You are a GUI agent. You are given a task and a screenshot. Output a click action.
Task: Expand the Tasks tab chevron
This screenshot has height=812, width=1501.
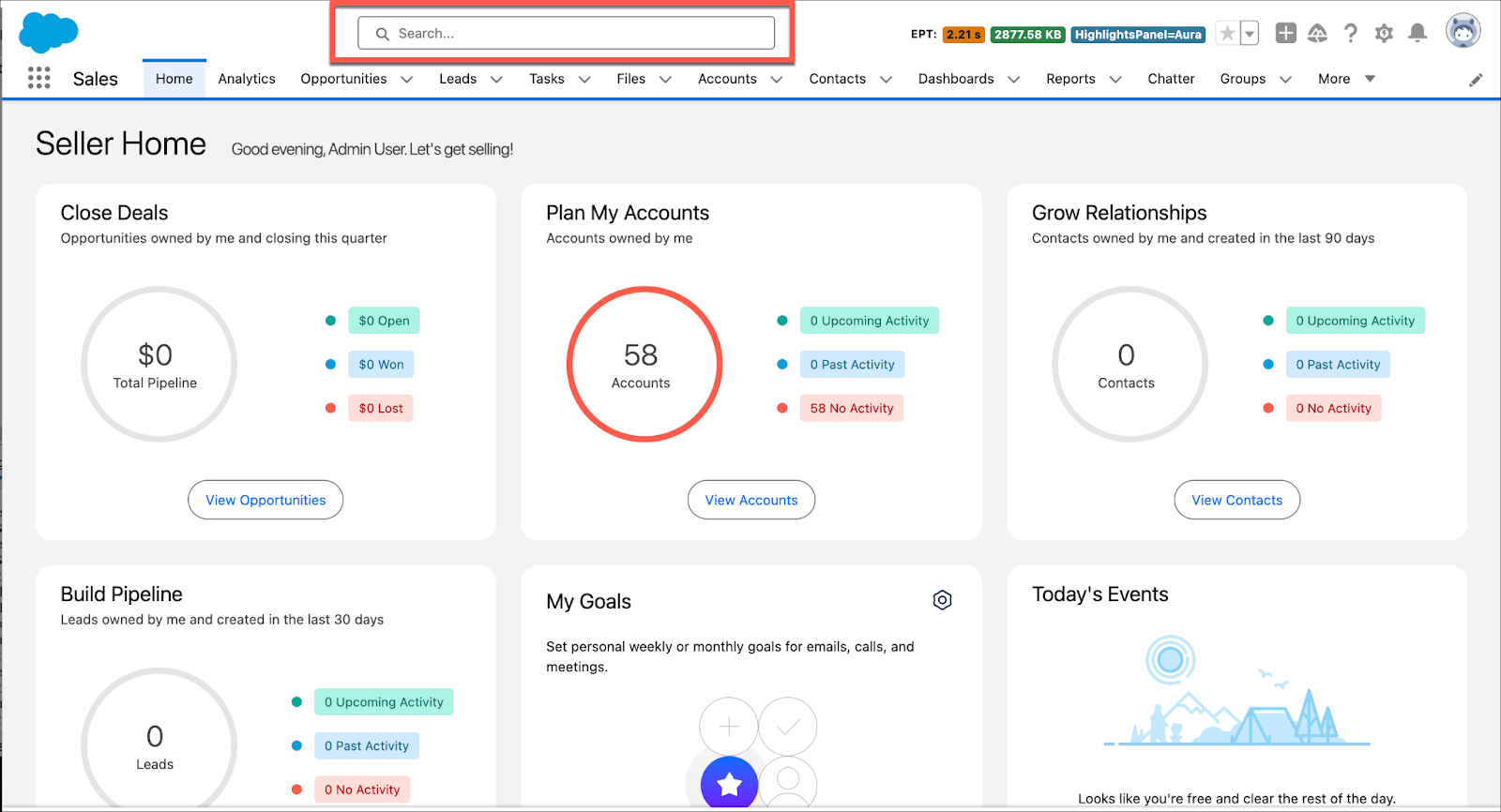tap(584, 80)
